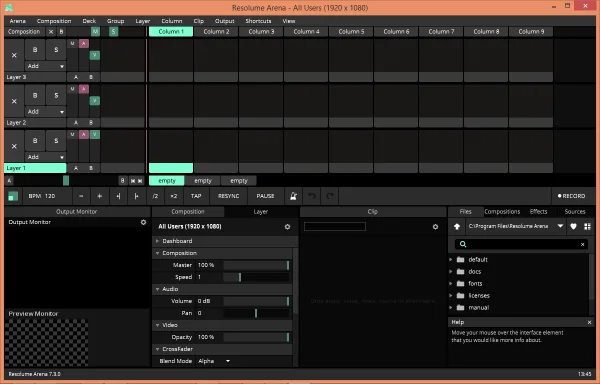Decrease BPM with minus button

click(81, 196)
